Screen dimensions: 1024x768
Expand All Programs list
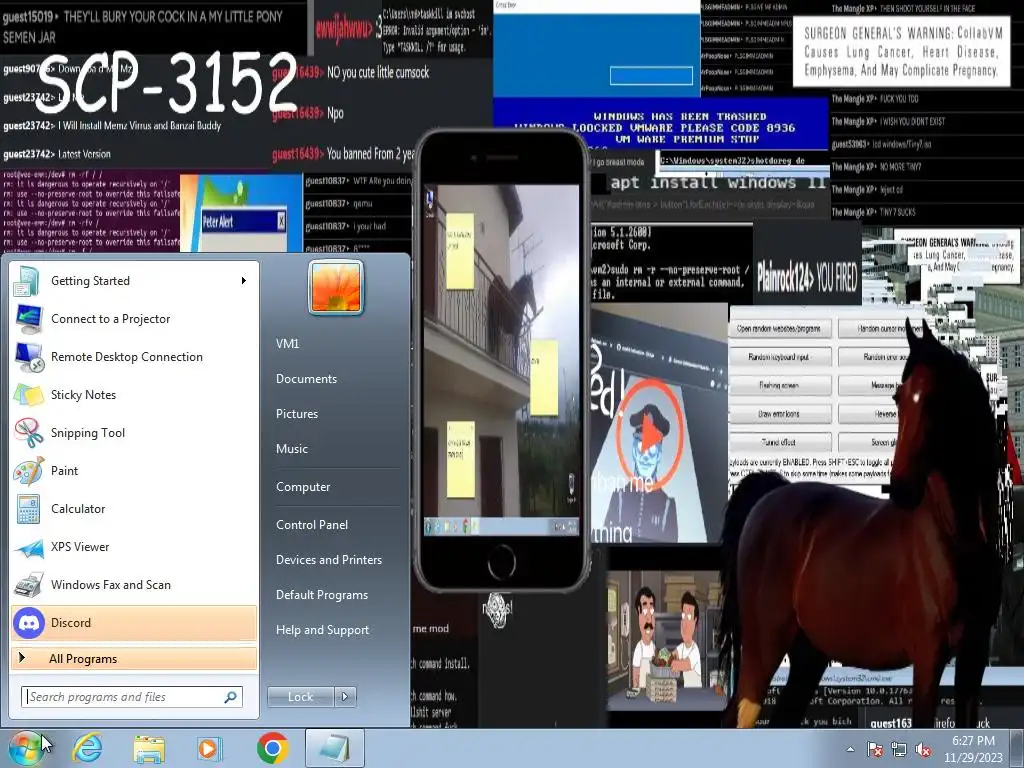(134, 658)
